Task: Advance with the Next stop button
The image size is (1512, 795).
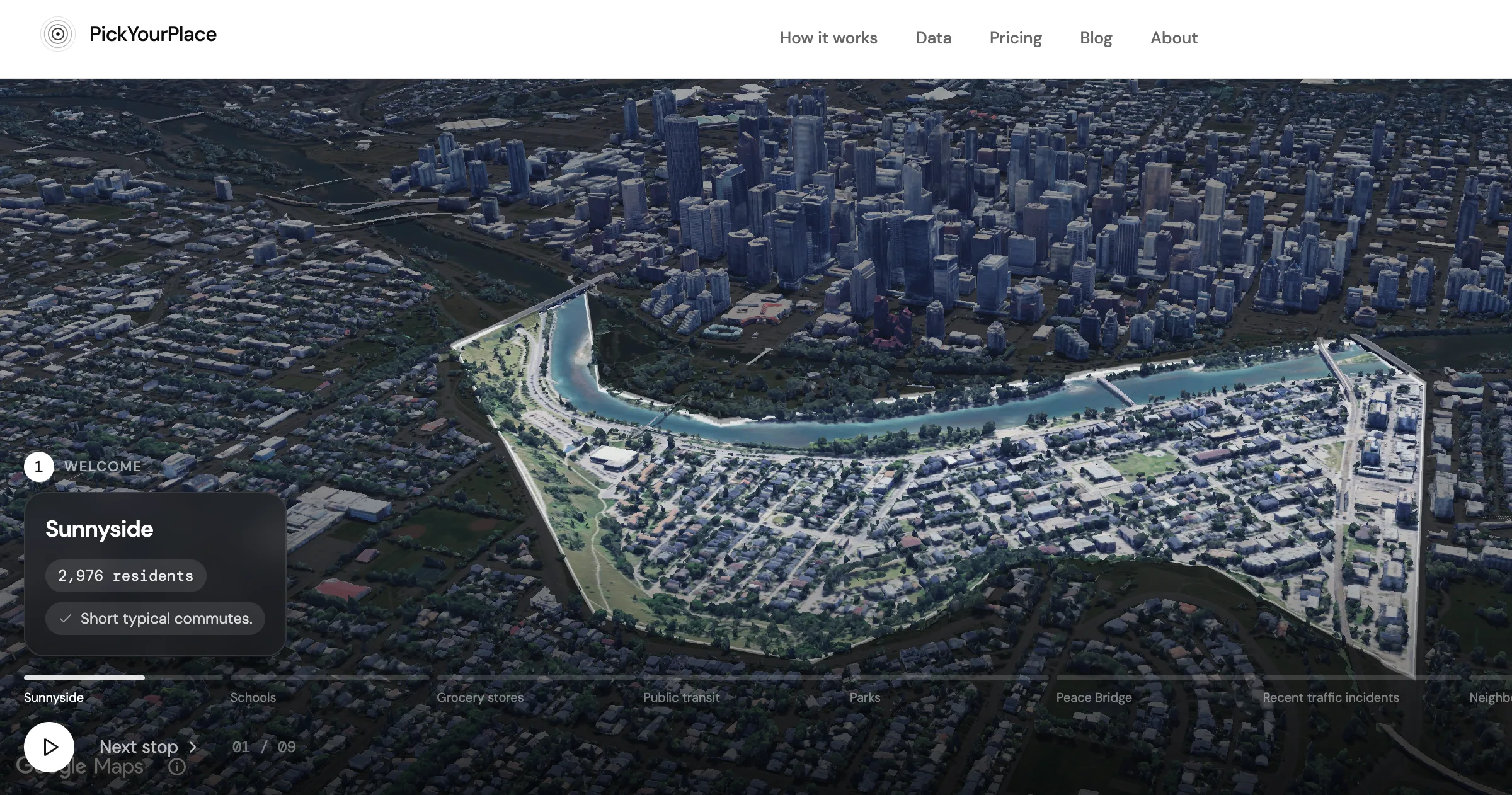Action: (x=149, y=747)
